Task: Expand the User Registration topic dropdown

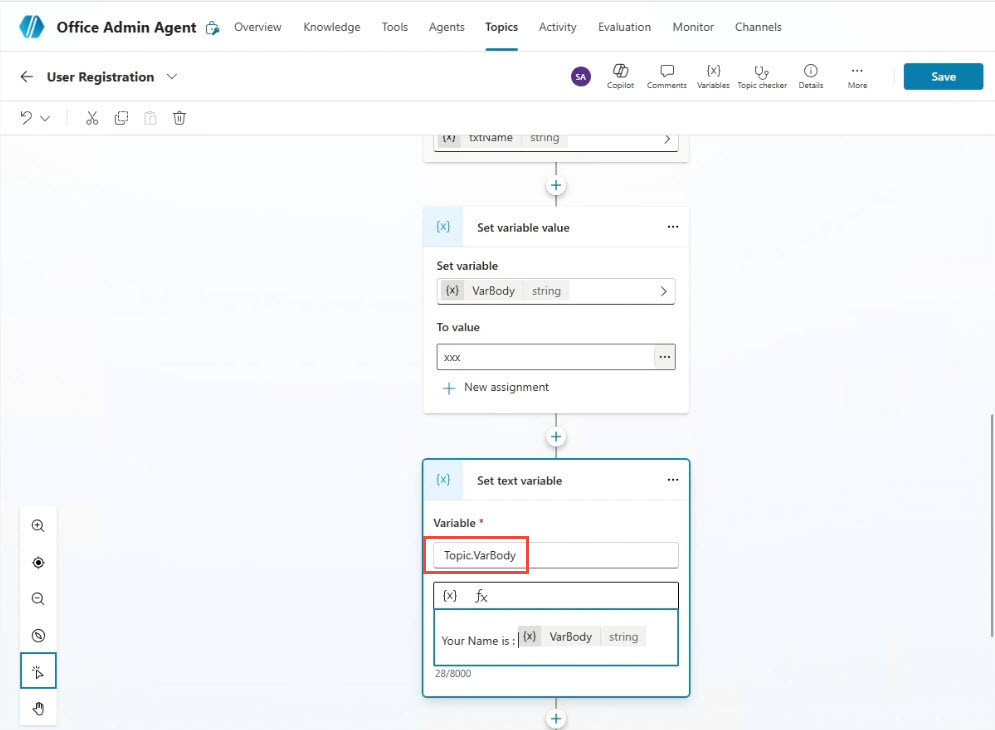Action: click(171, 77)
